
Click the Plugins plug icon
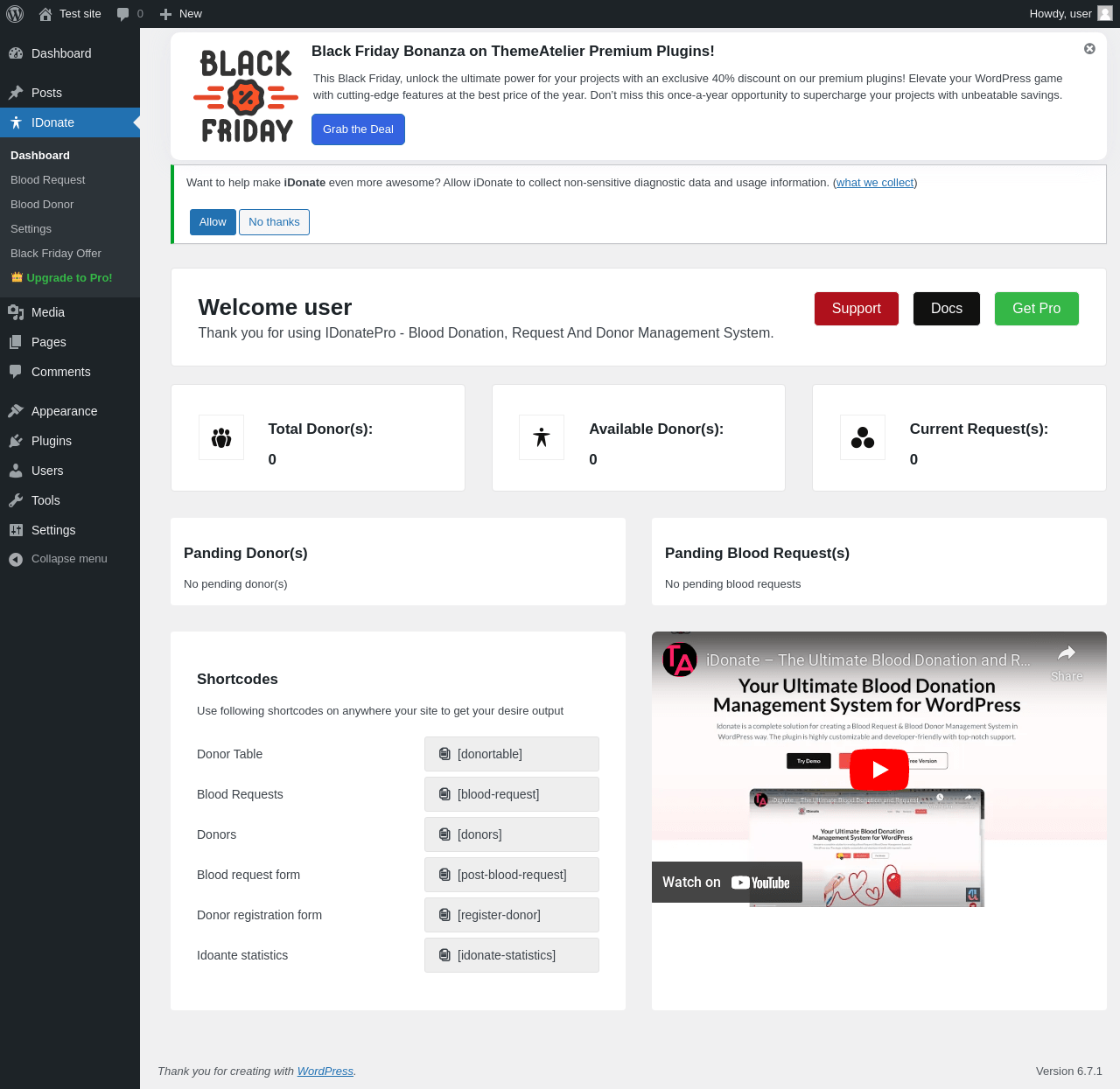[x=16, y=441]
